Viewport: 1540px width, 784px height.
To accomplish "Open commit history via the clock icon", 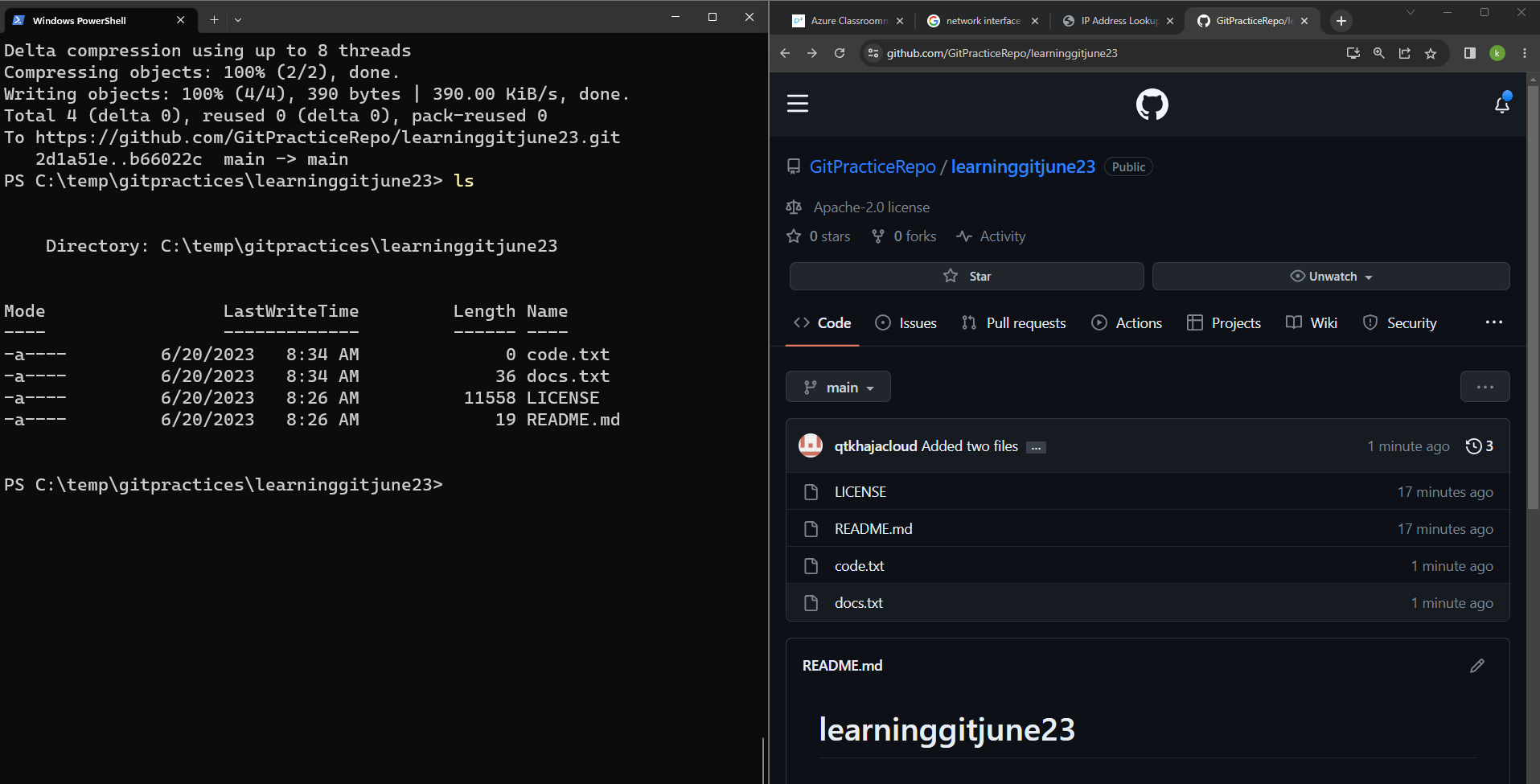I will click(1472, 446).
